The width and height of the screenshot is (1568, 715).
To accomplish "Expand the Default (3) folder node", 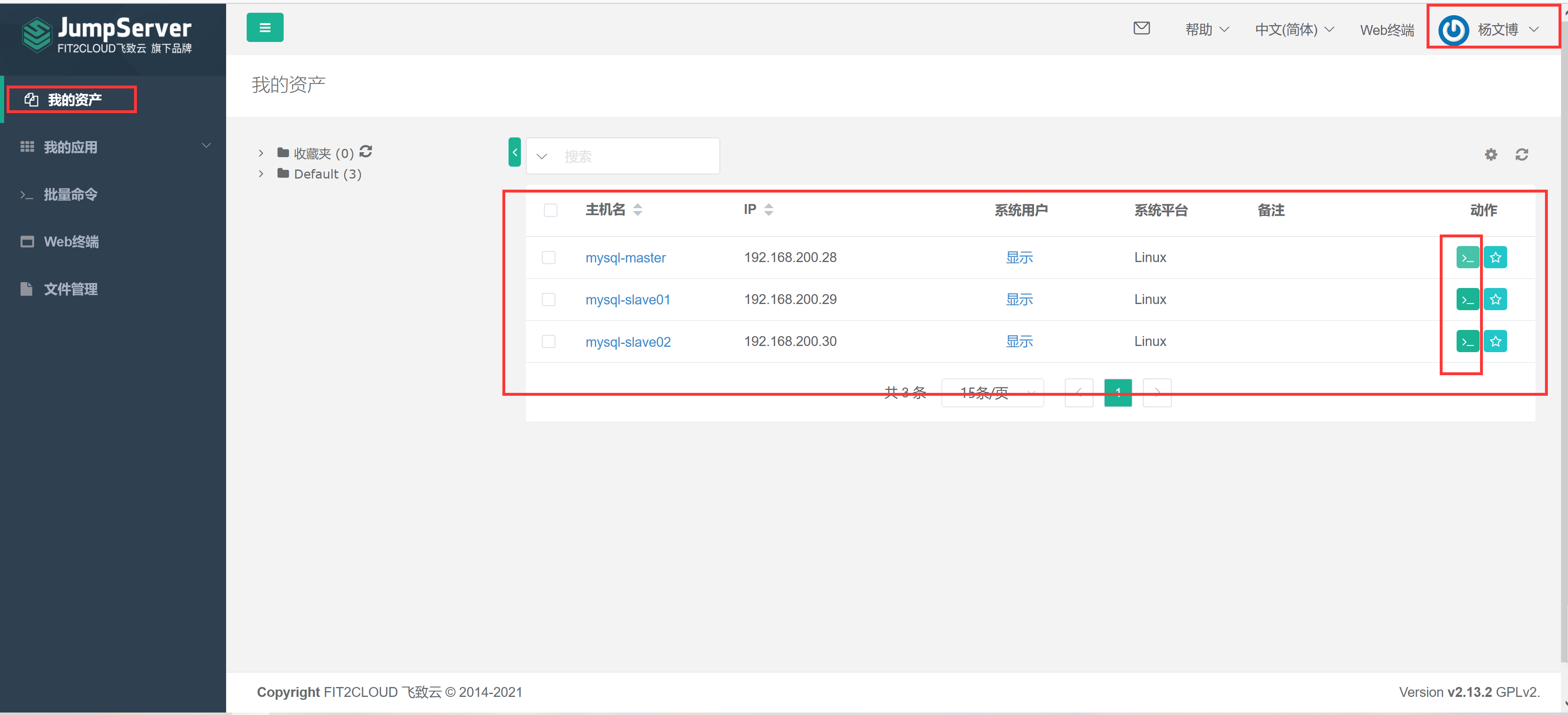I will click(x=261, y=174).
